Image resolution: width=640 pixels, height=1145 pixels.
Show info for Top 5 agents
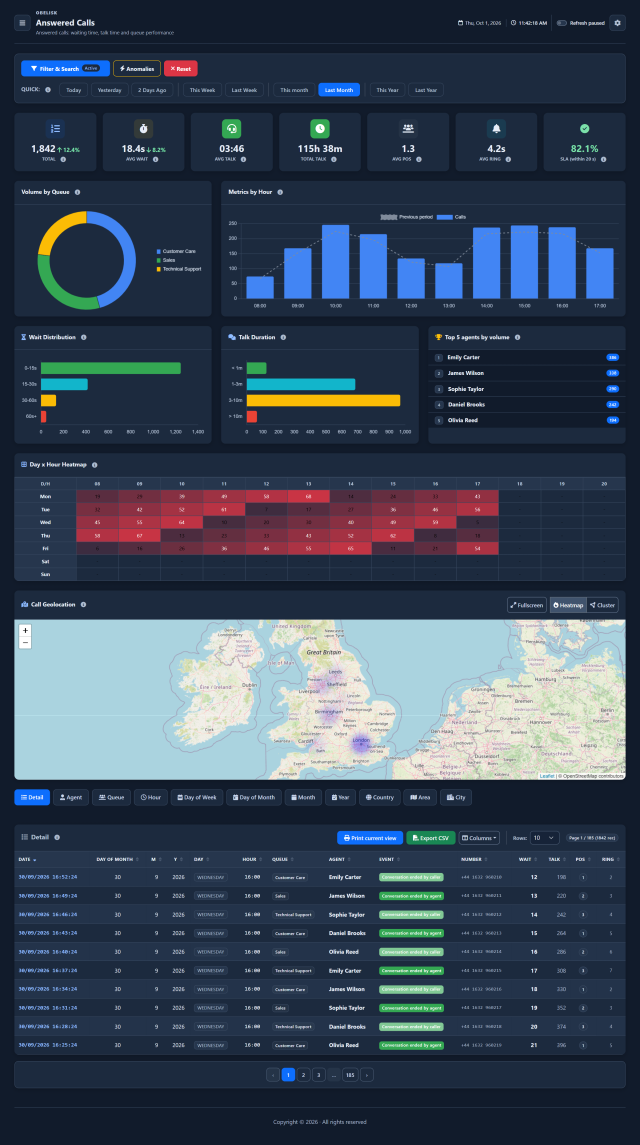[x=517, y=337]
